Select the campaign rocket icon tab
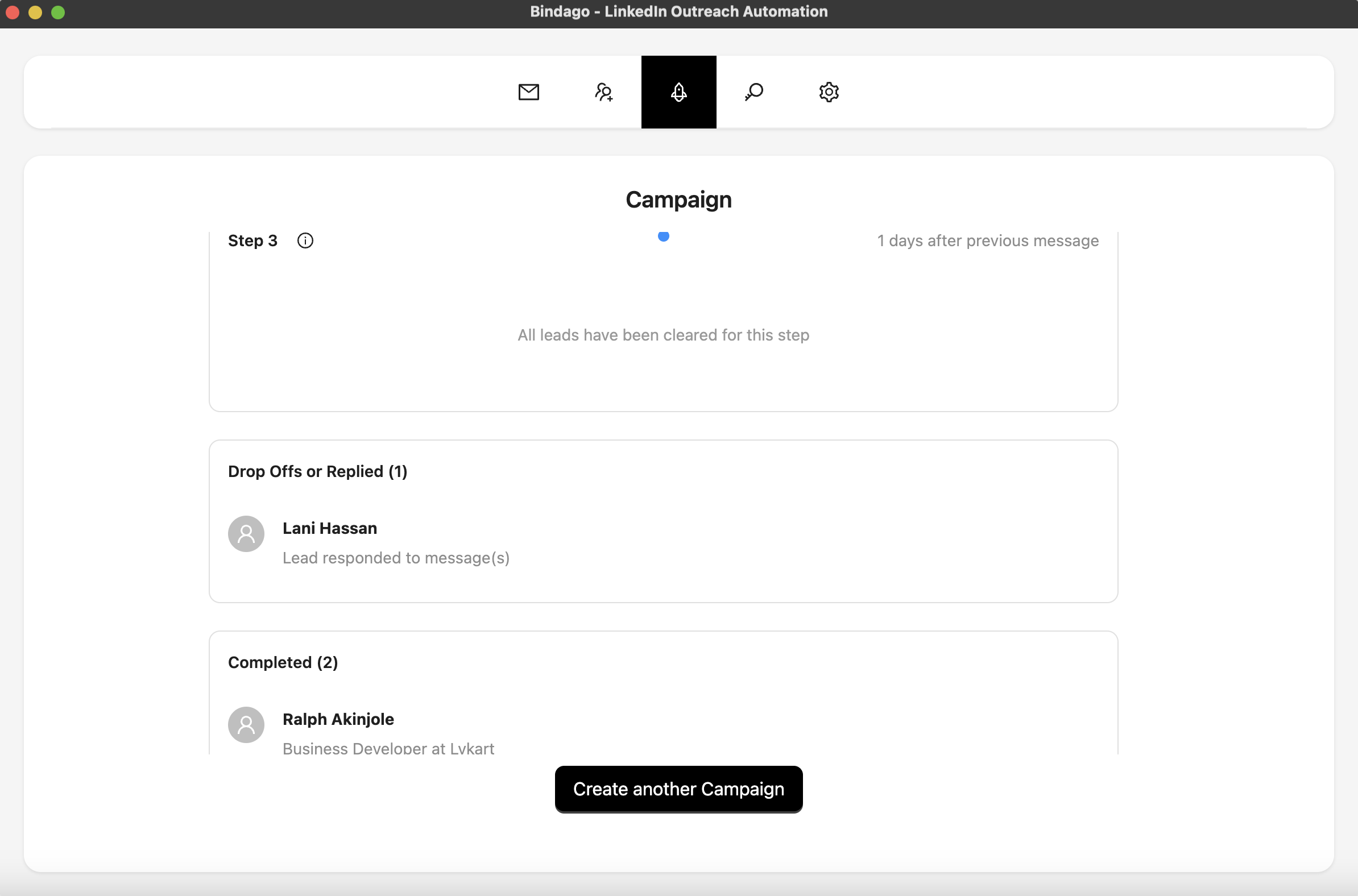 [x=678, y=92]
